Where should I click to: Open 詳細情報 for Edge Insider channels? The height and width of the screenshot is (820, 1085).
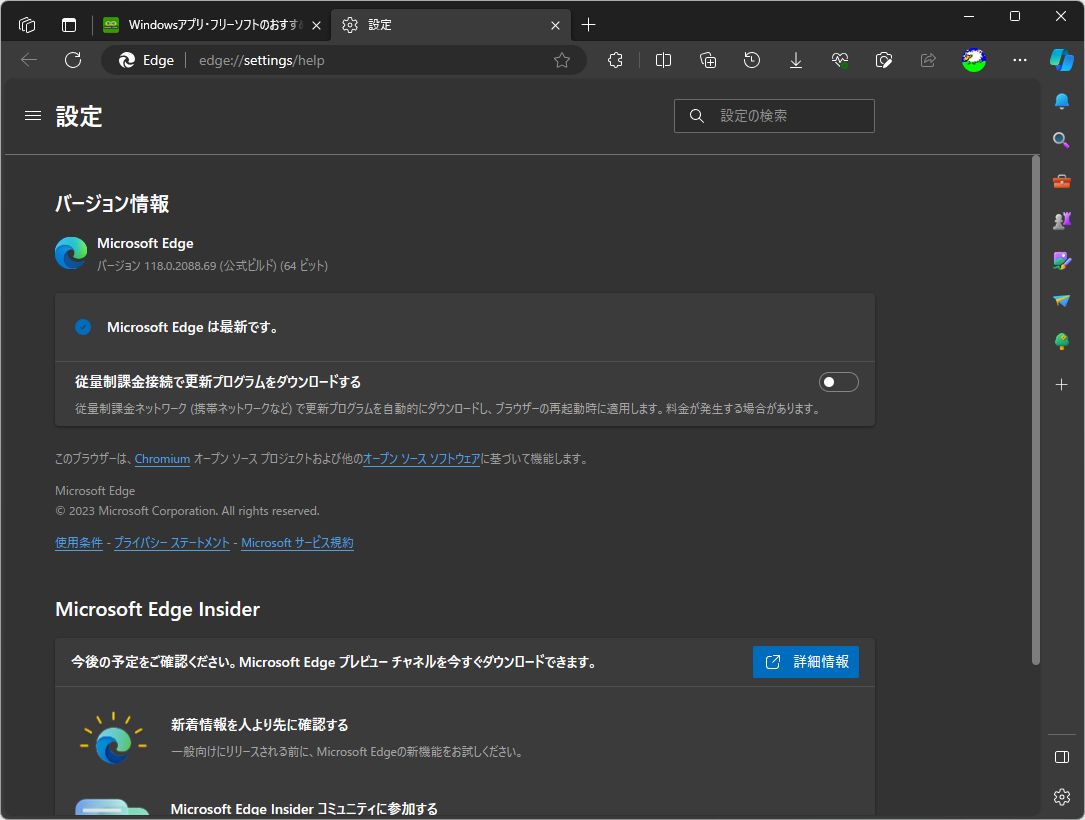(806, 661)
